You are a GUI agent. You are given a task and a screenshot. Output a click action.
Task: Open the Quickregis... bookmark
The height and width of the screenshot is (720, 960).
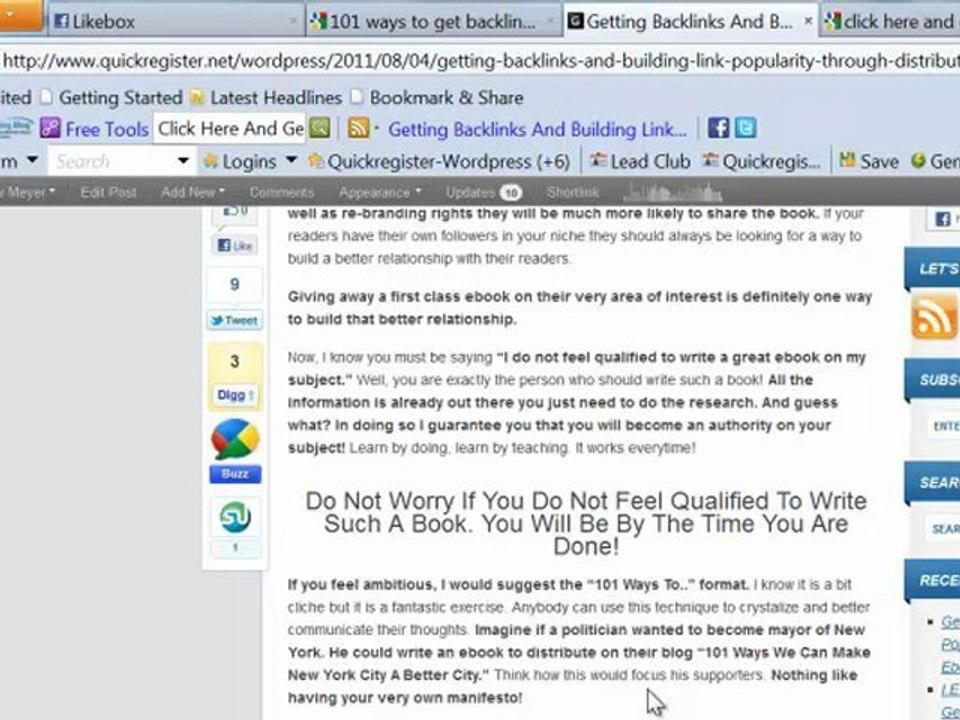click(761, 162)
